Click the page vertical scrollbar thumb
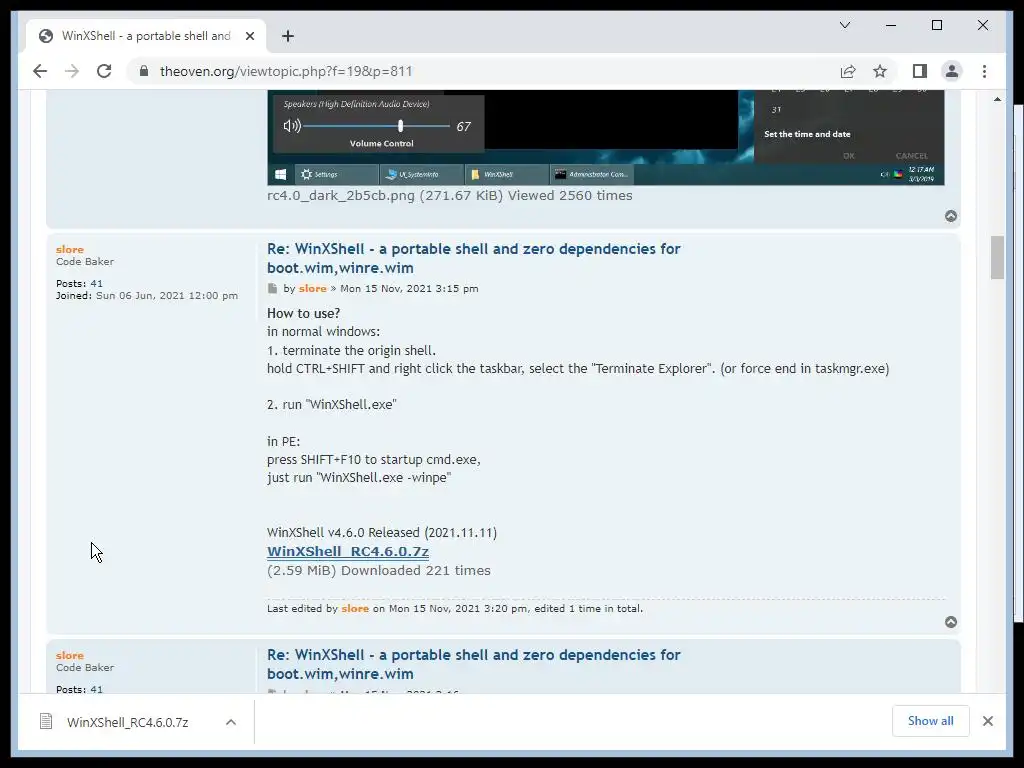 [x=997, y=258]
